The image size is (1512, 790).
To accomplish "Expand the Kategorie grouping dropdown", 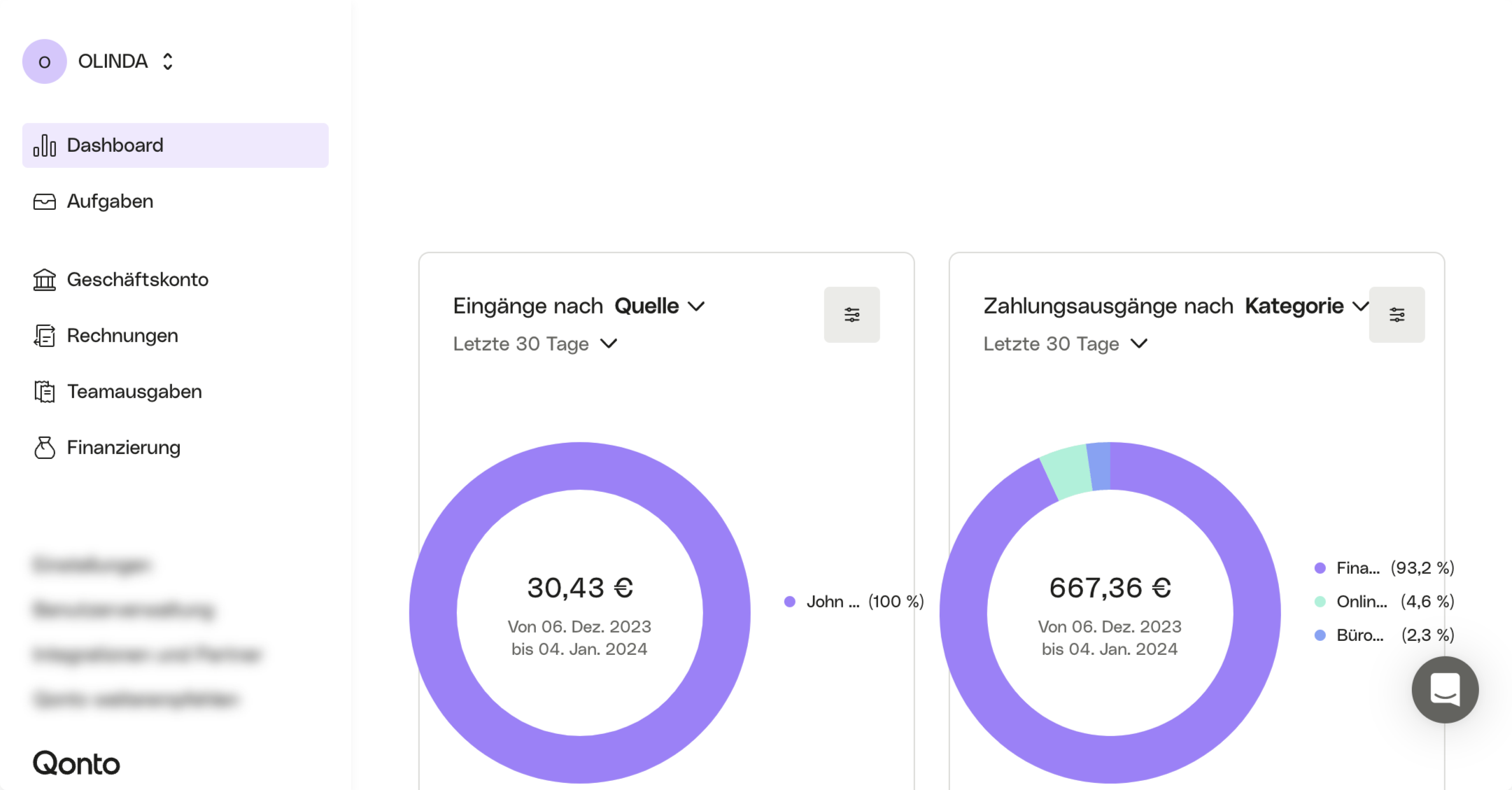I will [1306, 306].
